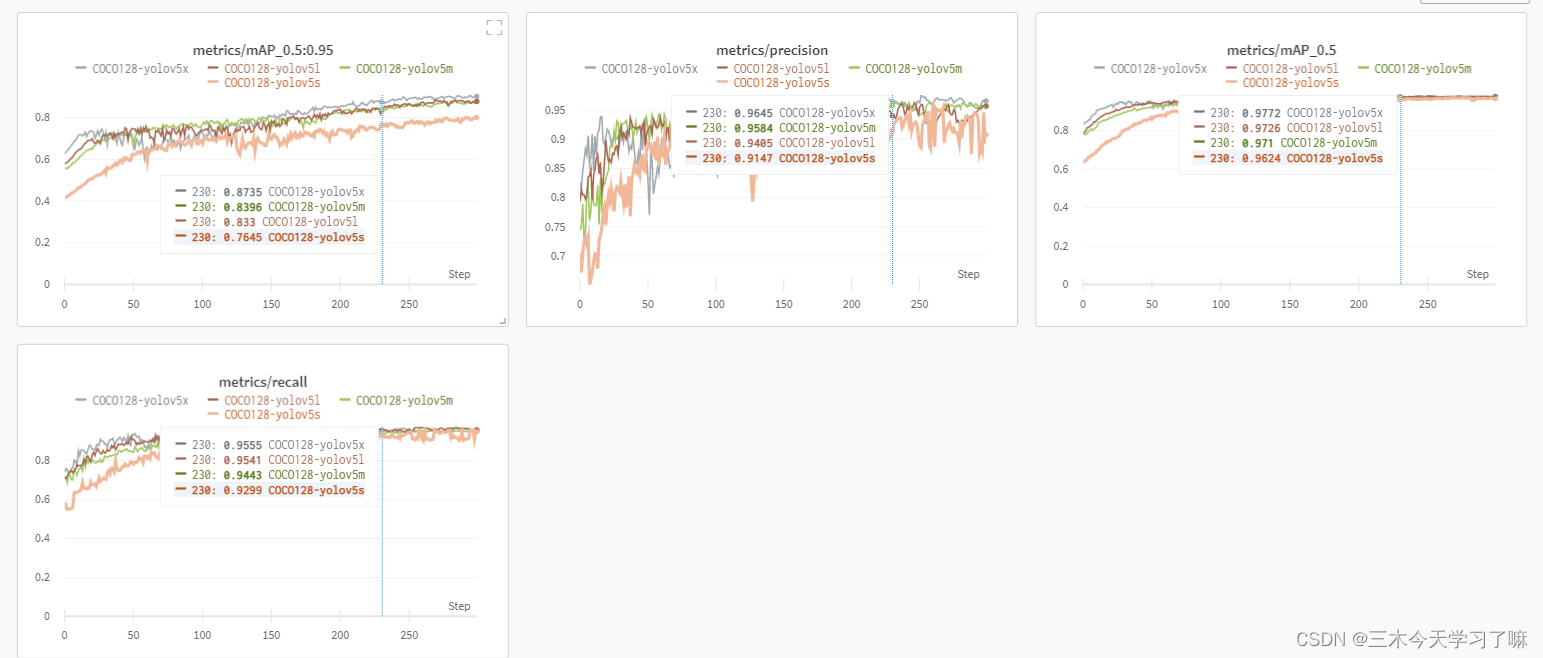Select COCO128-yolov5m legend entry in precision chart
Screen dimensions: 1543x658
point(905,69)
